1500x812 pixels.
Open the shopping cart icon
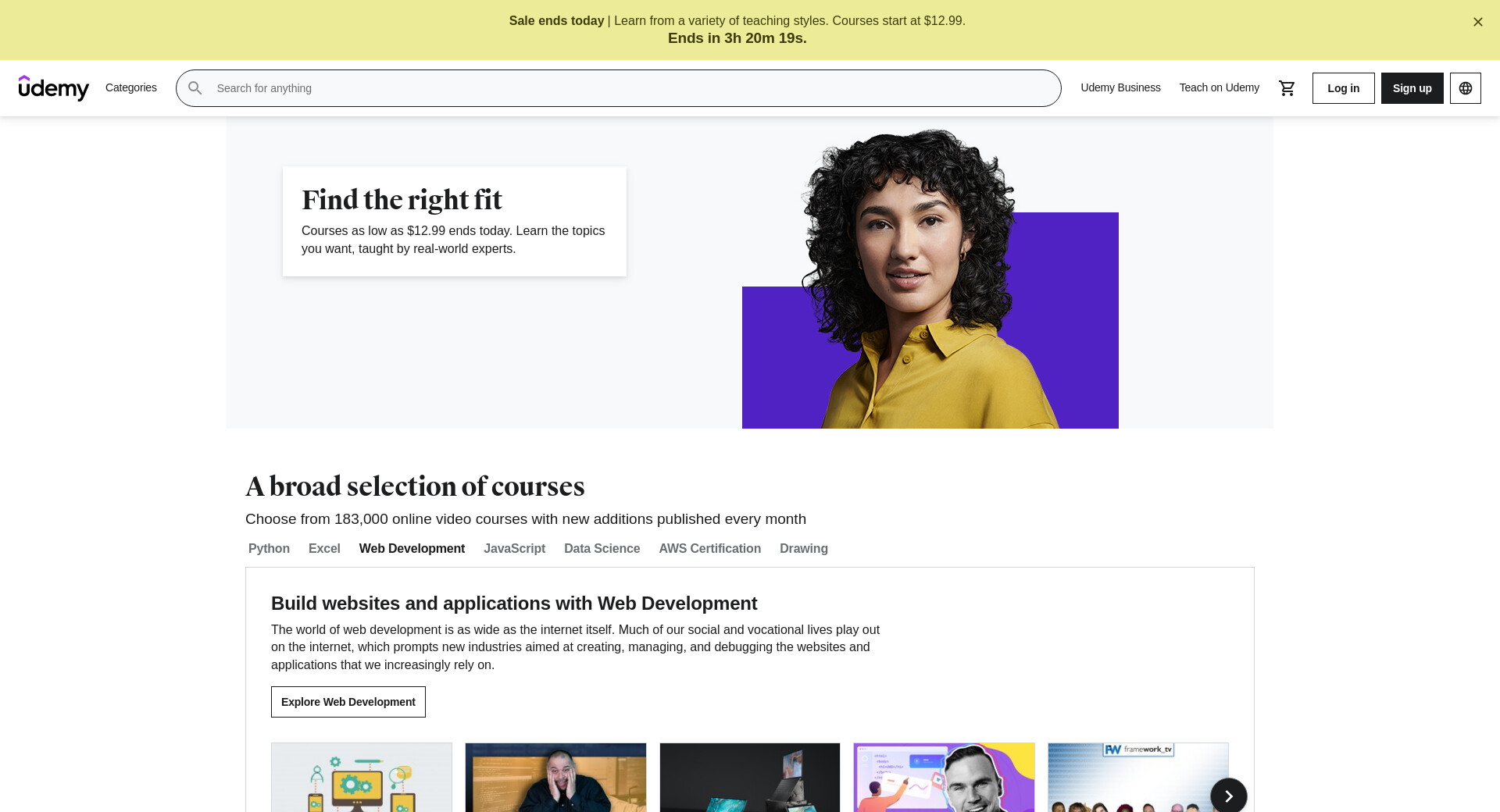click(1287, 88)
